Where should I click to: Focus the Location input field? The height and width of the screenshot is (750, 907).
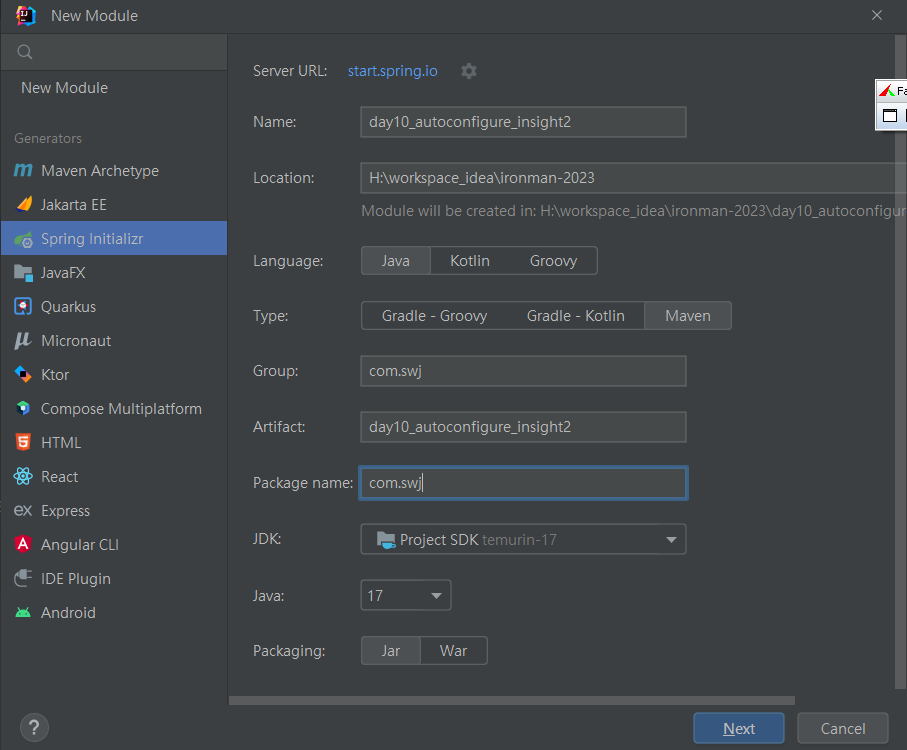coord(633,178)
